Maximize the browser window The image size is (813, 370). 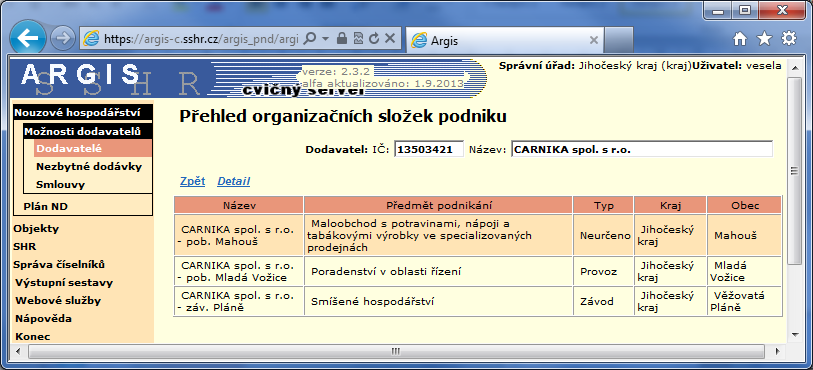tap(745, 10)
